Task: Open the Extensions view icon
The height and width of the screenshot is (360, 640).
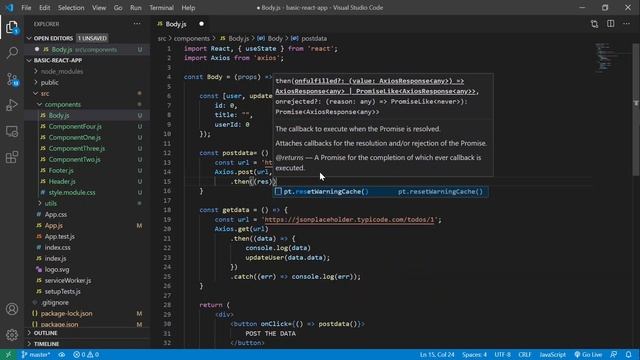Action: [x=12, y=157]
